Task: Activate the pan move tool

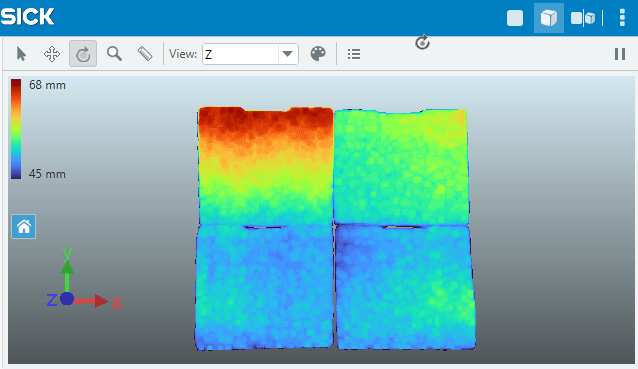Action: coord(52,54)
